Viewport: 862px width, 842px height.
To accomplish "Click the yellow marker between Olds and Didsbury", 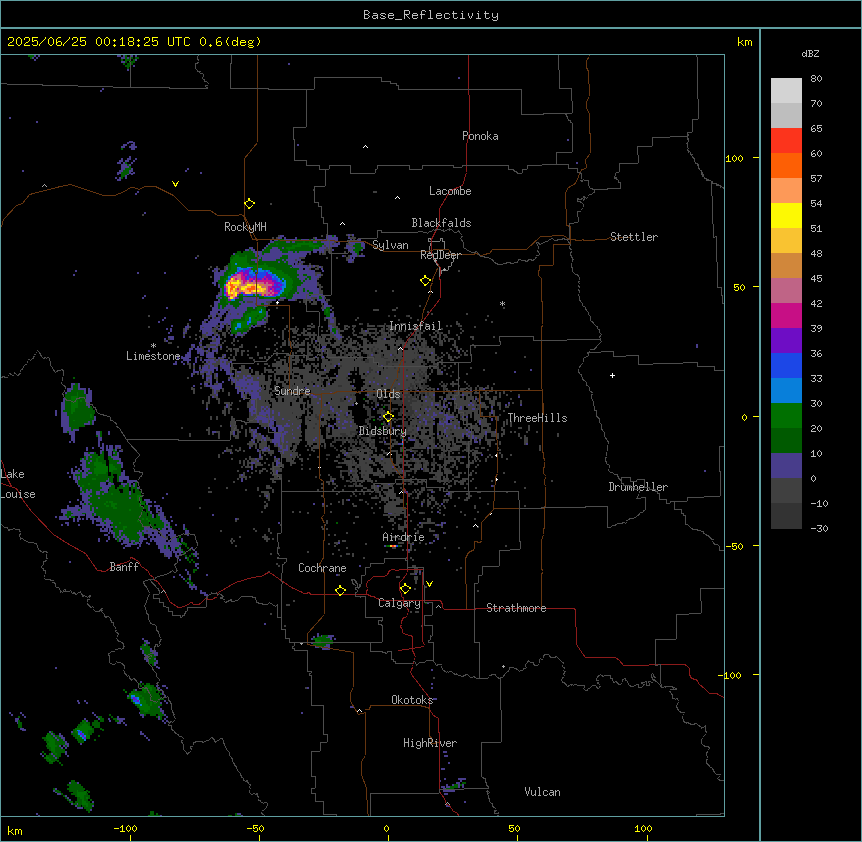I will click(388, 417).
